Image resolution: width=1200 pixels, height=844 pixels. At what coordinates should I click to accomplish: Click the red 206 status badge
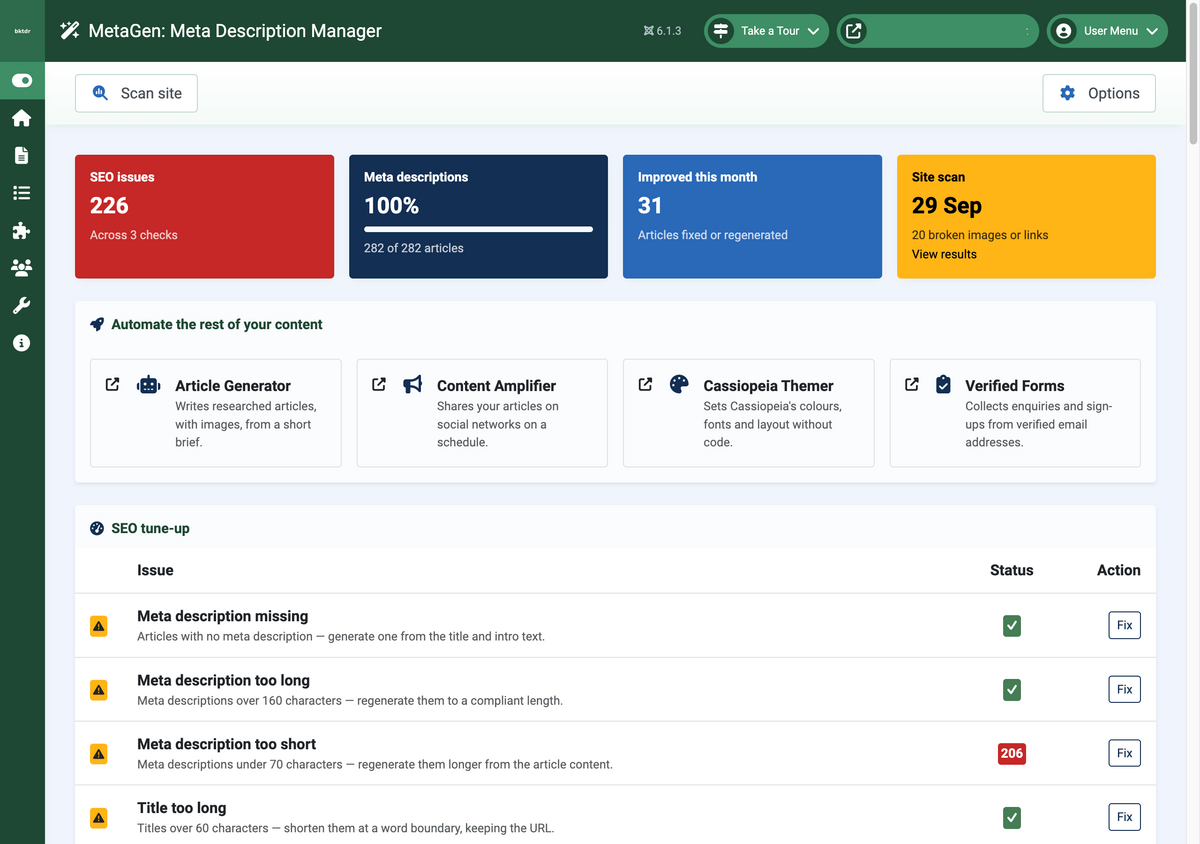(1012, 754)
